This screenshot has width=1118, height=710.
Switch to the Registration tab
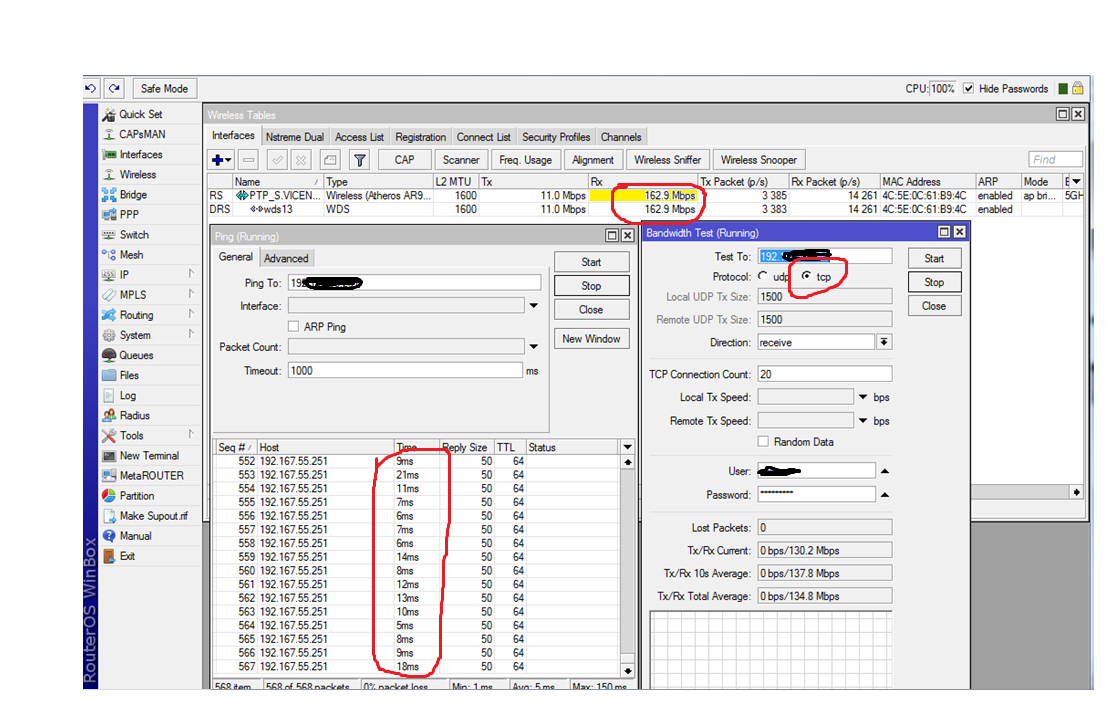tap(420, 137)
